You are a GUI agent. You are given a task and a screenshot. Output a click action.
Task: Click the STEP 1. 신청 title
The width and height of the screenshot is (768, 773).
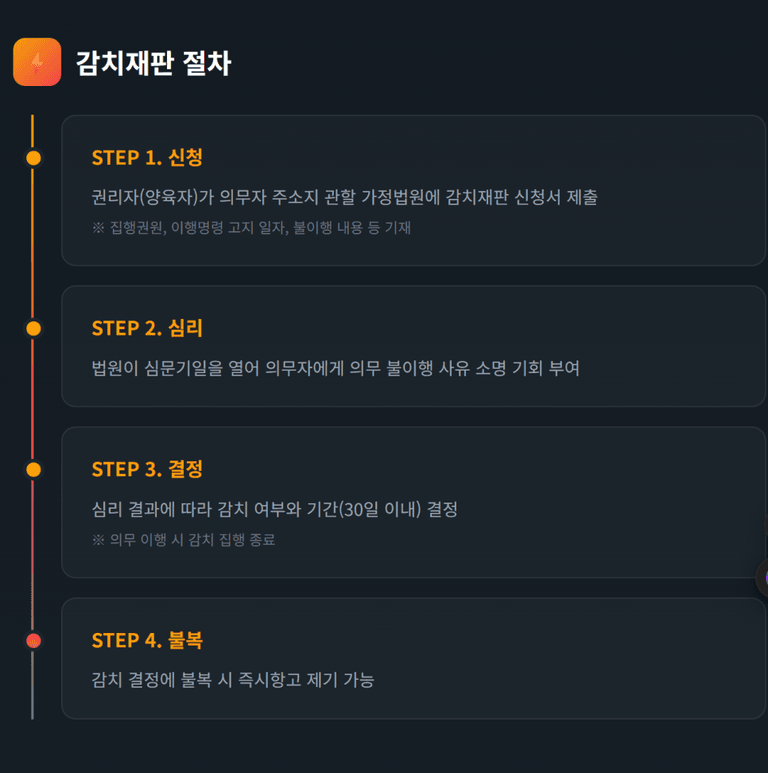[147, 158]
